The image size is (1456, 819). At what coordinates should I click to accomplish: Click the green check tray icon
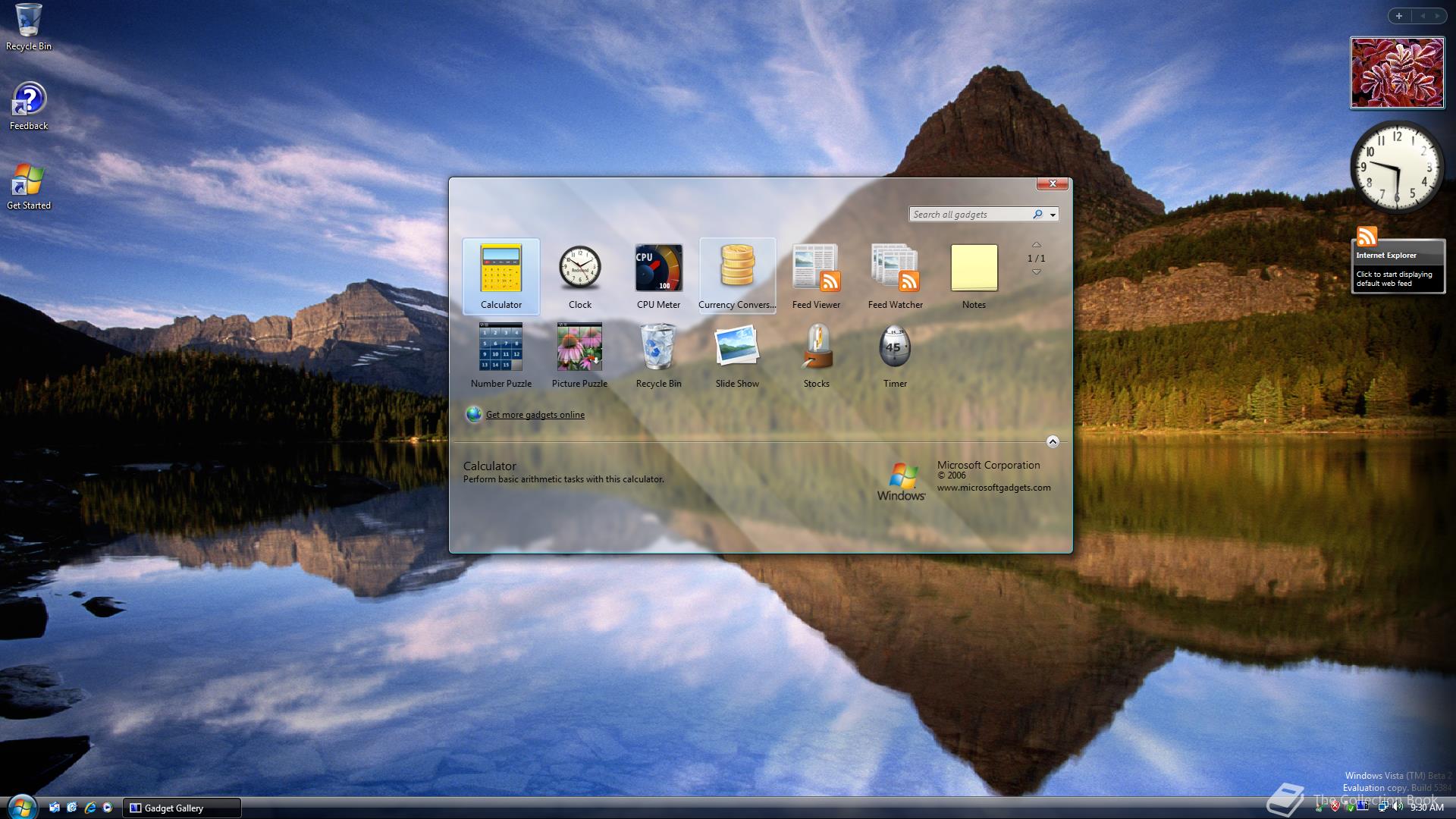[x=1351, y=808]
